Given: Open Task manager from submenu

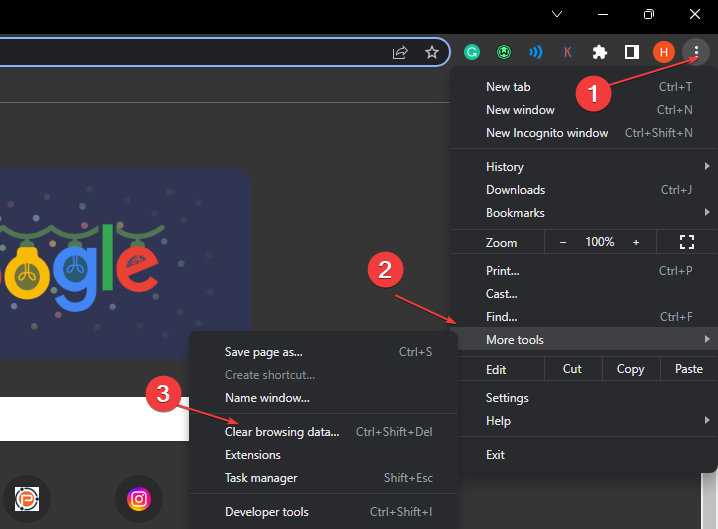Looking at the screenshot, I should (x=323, y=478).
